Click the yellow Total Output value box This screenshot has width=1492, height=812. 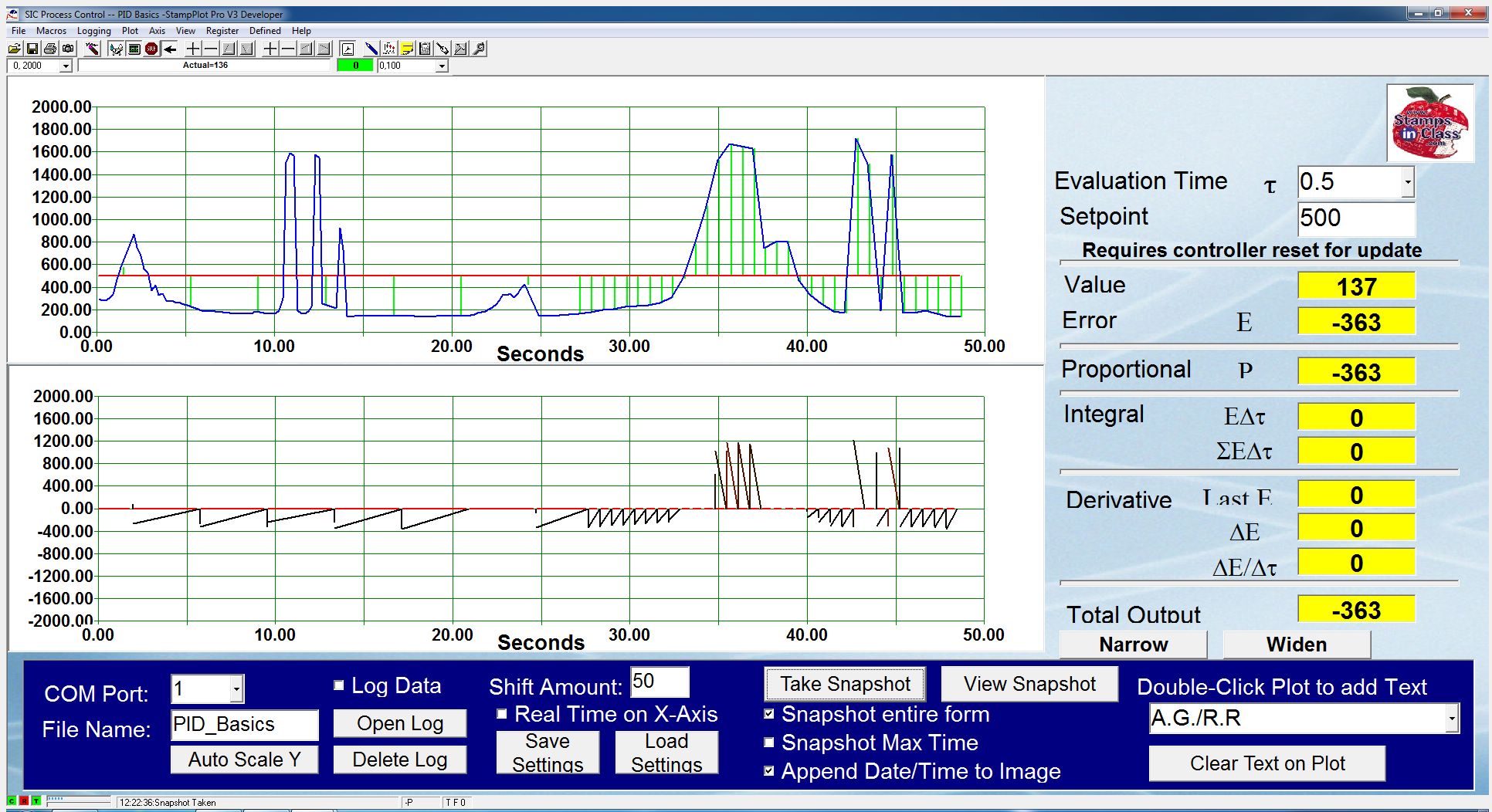click(x=1356, y=610)
